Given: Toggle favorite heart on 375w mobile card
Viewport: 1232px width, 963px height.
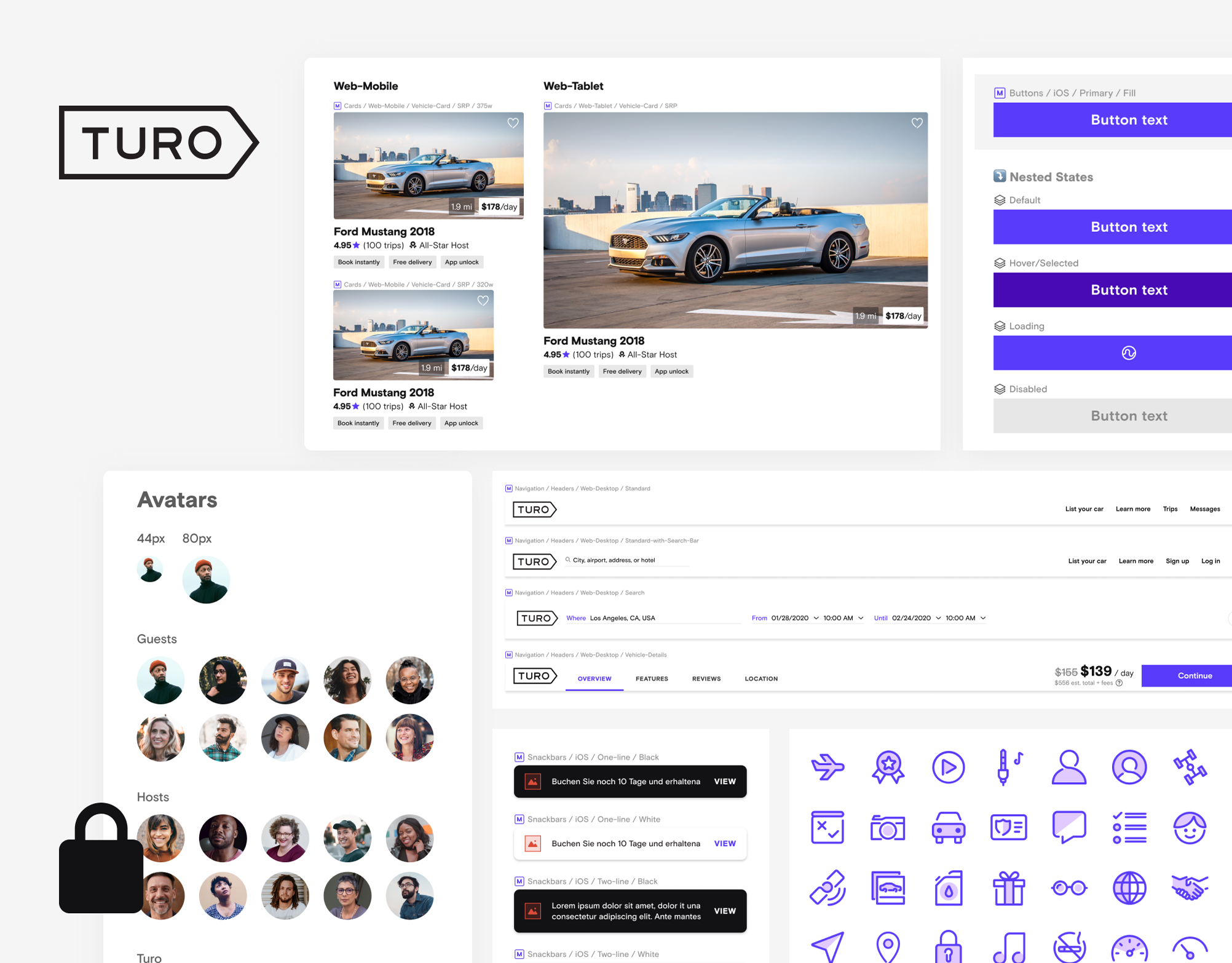Looking at the screenshot, I should [x=513, y=123].
